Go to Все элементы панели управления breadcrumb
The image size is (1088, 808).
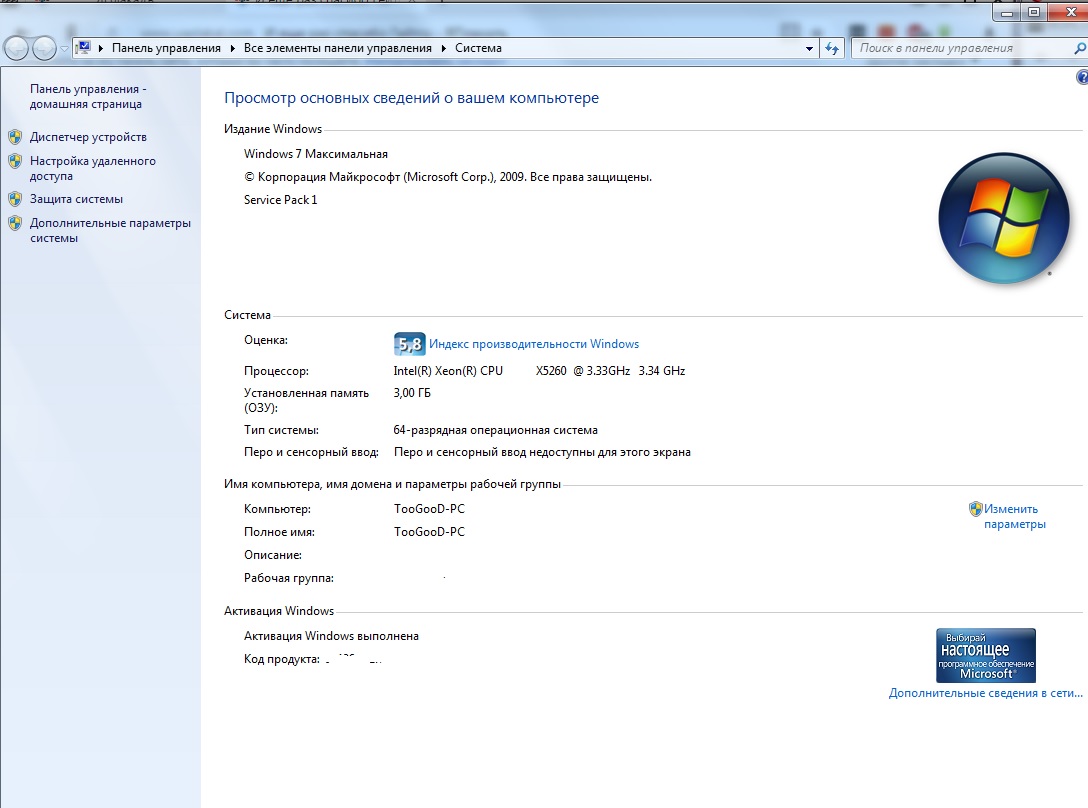pyautogui.click(x=338, y=48)
